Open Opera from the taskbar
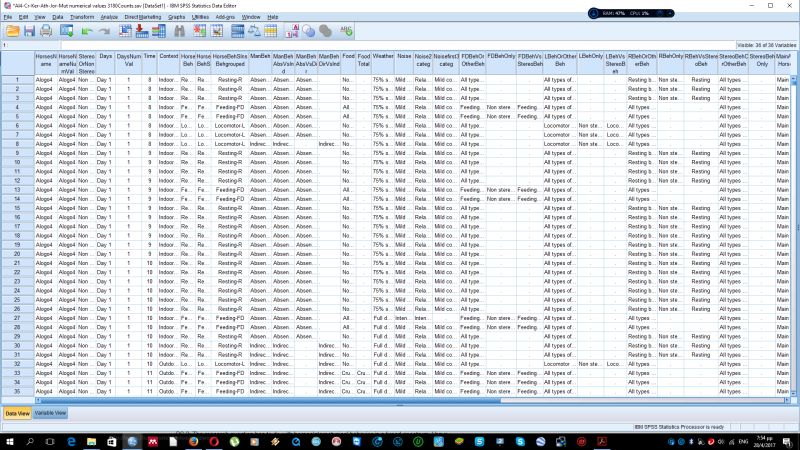The height and width of the screenshot is (450, 800). pyautogui.click(x=214, y=441)
